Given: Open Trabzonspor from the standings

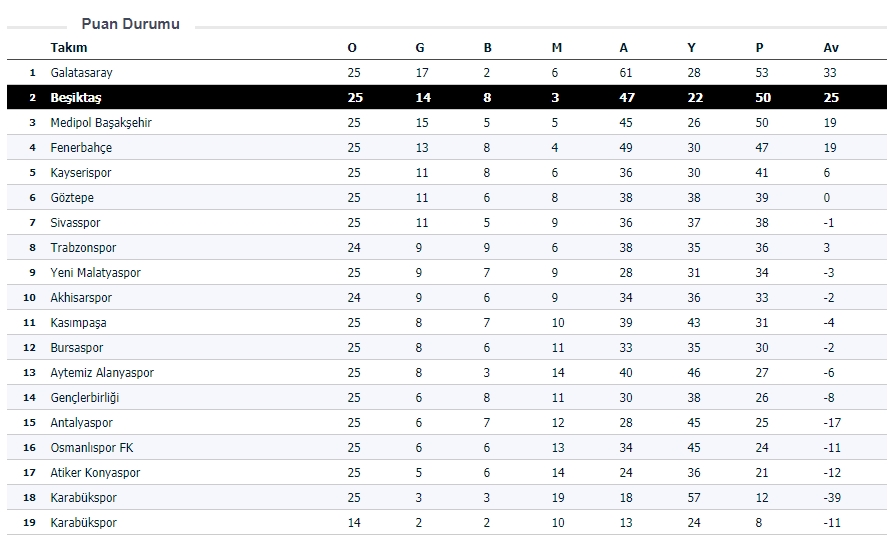Looking at the screenshot, I should click(83, 248).
